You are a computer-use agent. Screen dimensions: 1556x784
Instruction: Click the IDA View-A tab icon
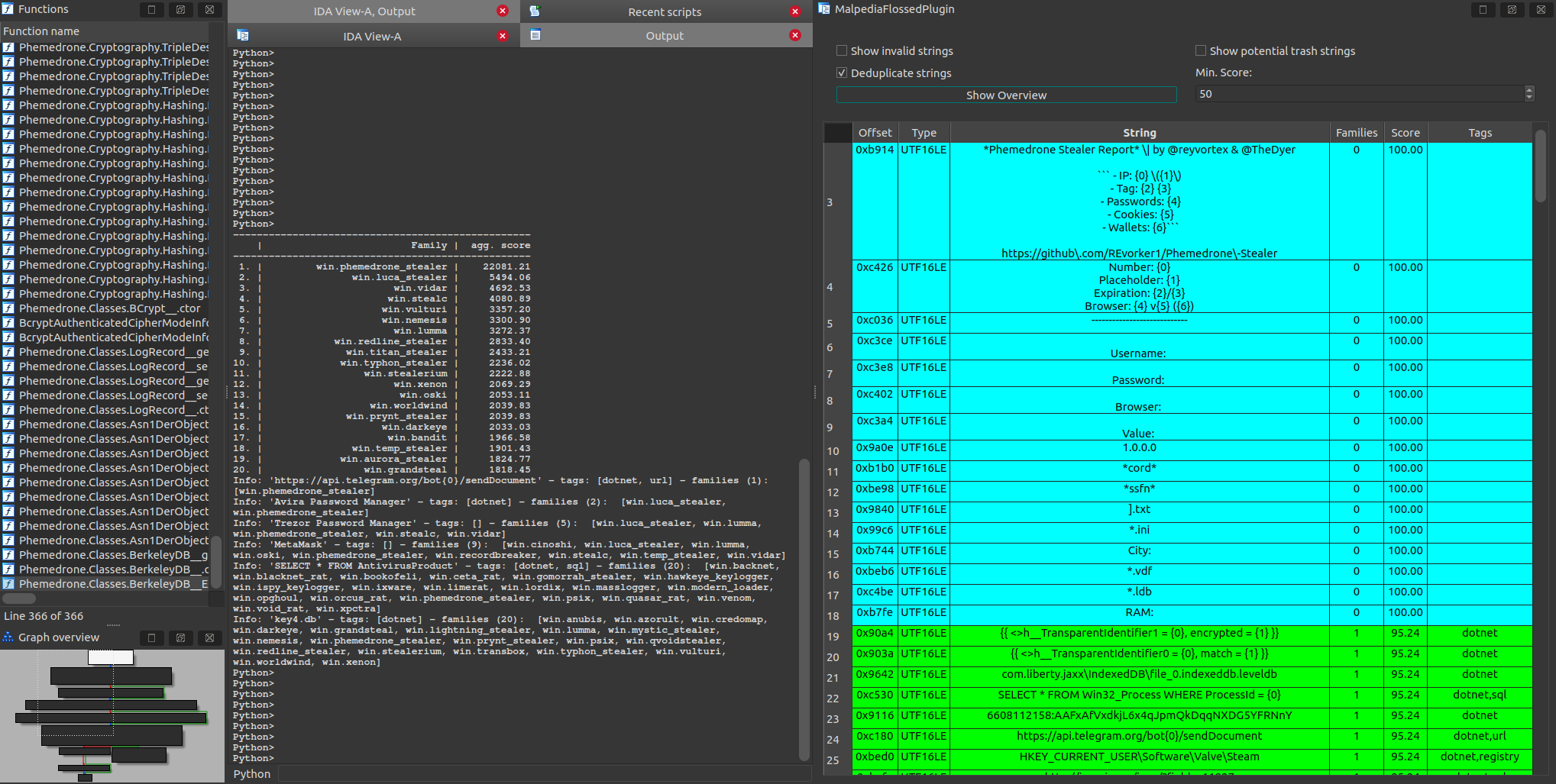[x=243, y=35]
